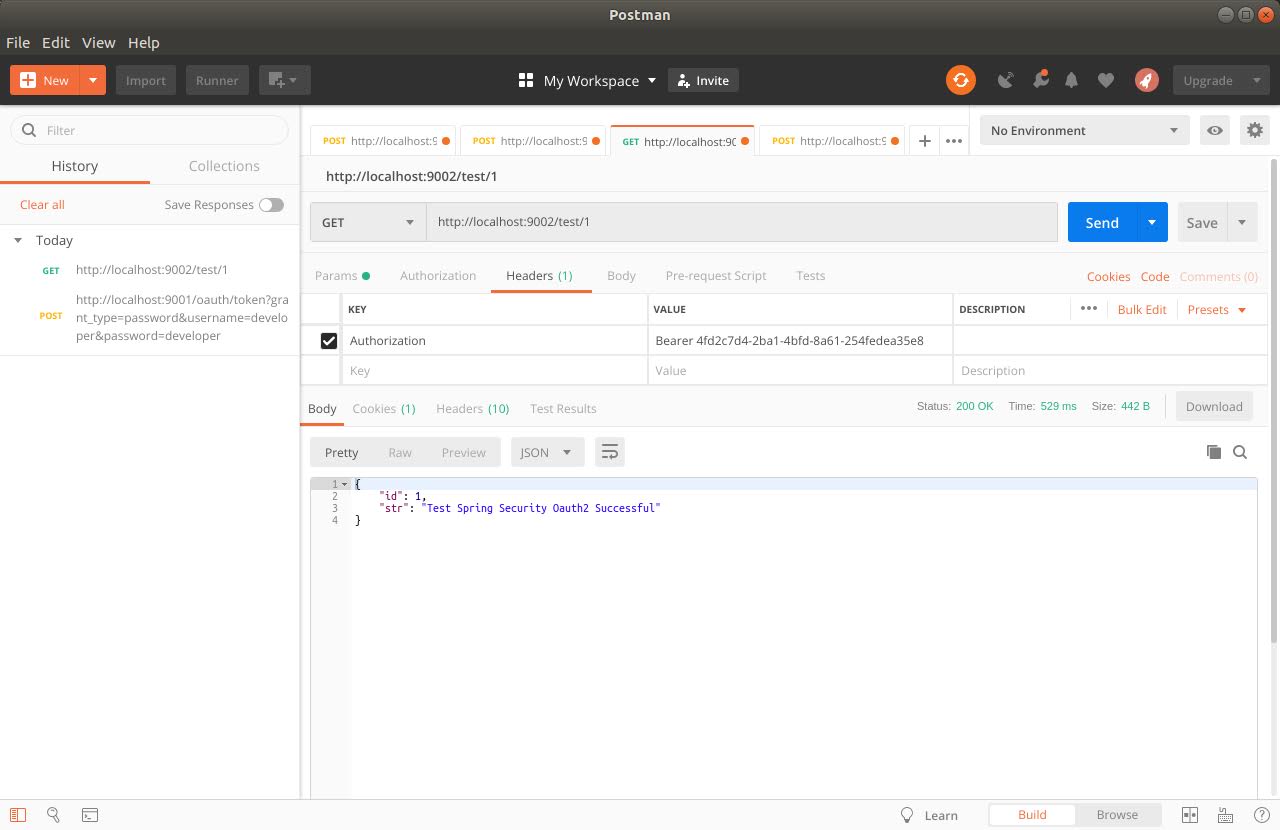Open the notifications bell icon
Image resolution: width=1280 pixels, height=830 pixels.
coord(1071,80)
